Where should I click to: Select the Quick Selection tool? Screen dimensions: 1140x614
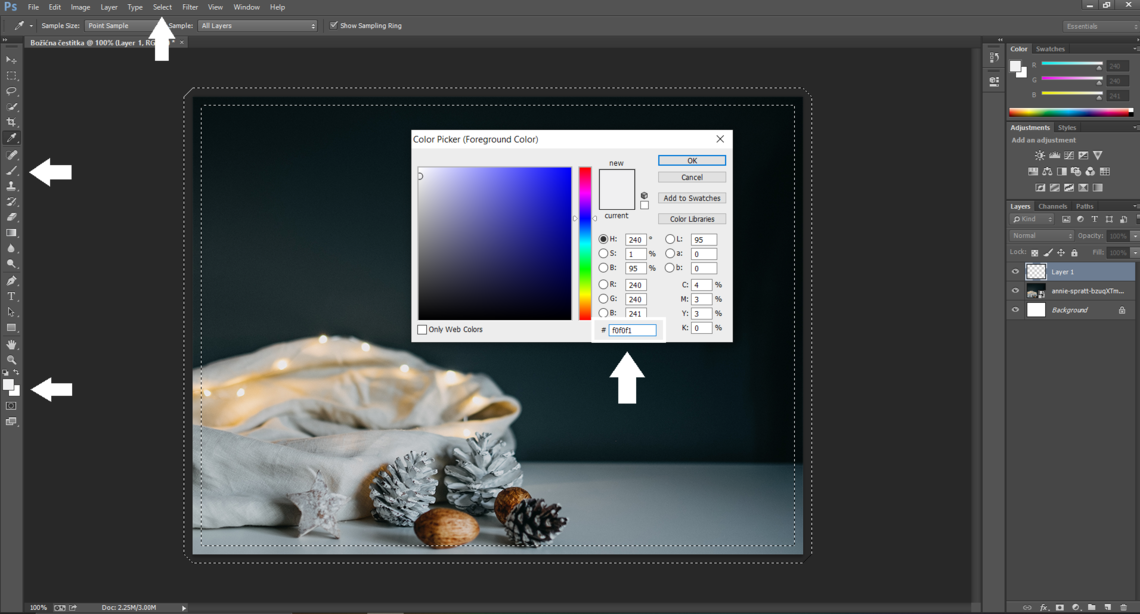11,107
